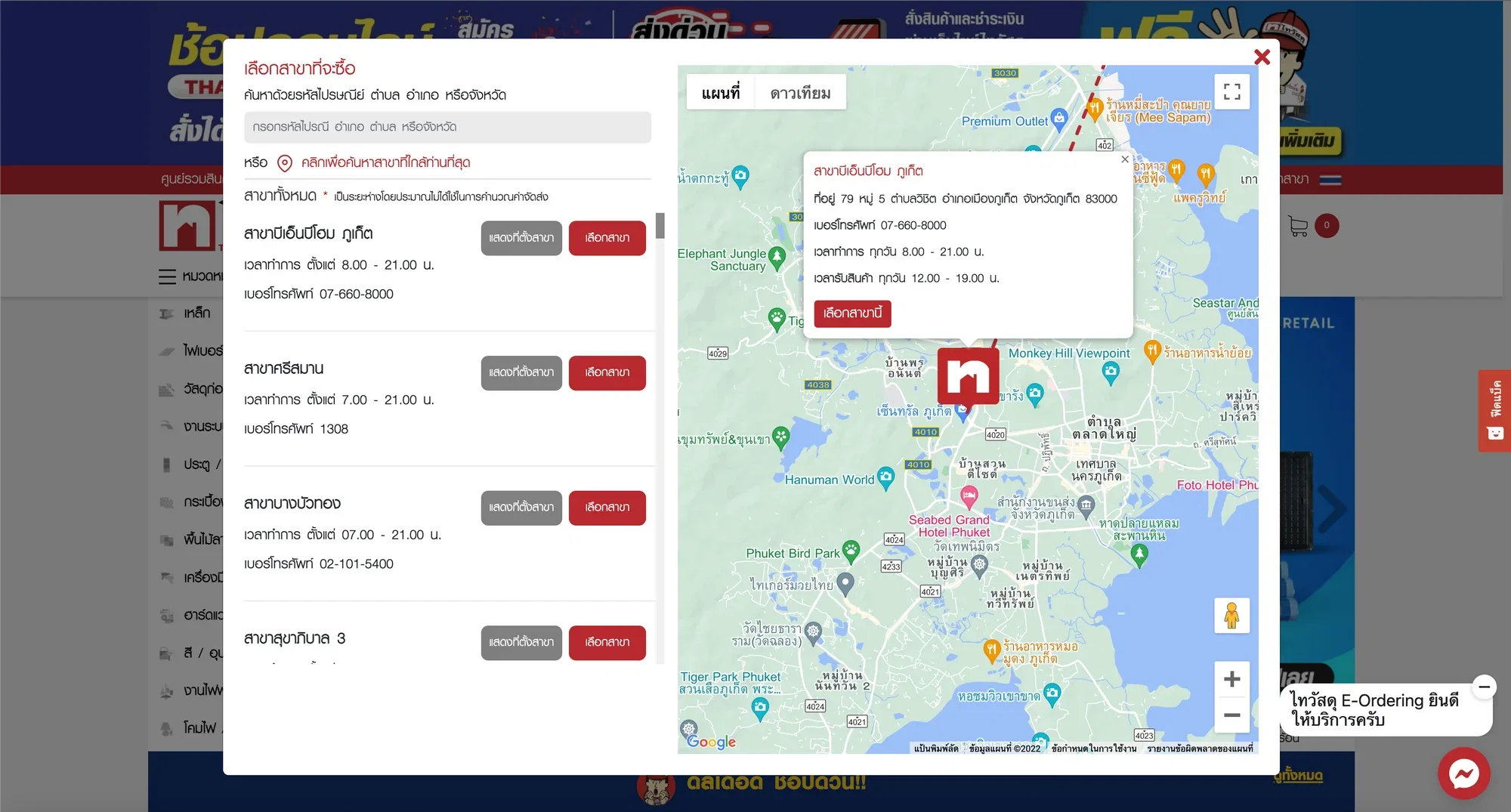The width and height of the screenshot is (1511, 812).
Task: Click the Phuket Bird Park map pin
Action: [851, 551]
